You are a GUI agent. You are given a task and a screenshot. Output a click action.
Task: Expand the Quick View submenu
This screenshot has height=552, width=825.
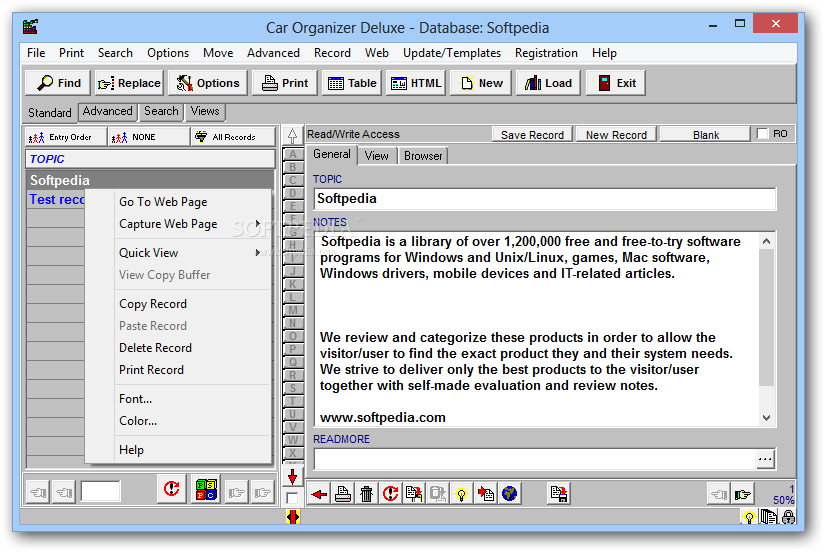(x=193, y=253)
